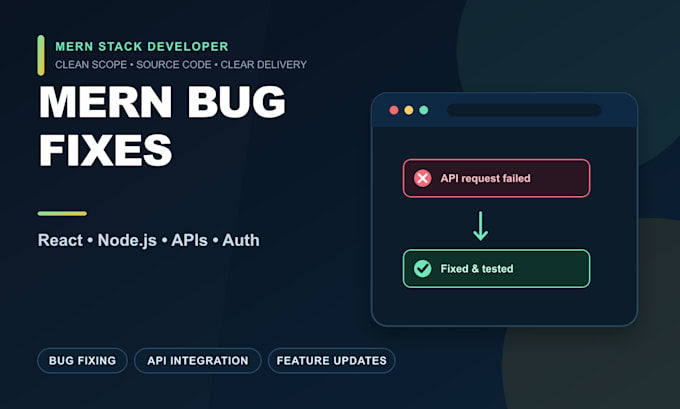Click the red window dot
The image size is (680, 409).
click(x=394, y=110)
